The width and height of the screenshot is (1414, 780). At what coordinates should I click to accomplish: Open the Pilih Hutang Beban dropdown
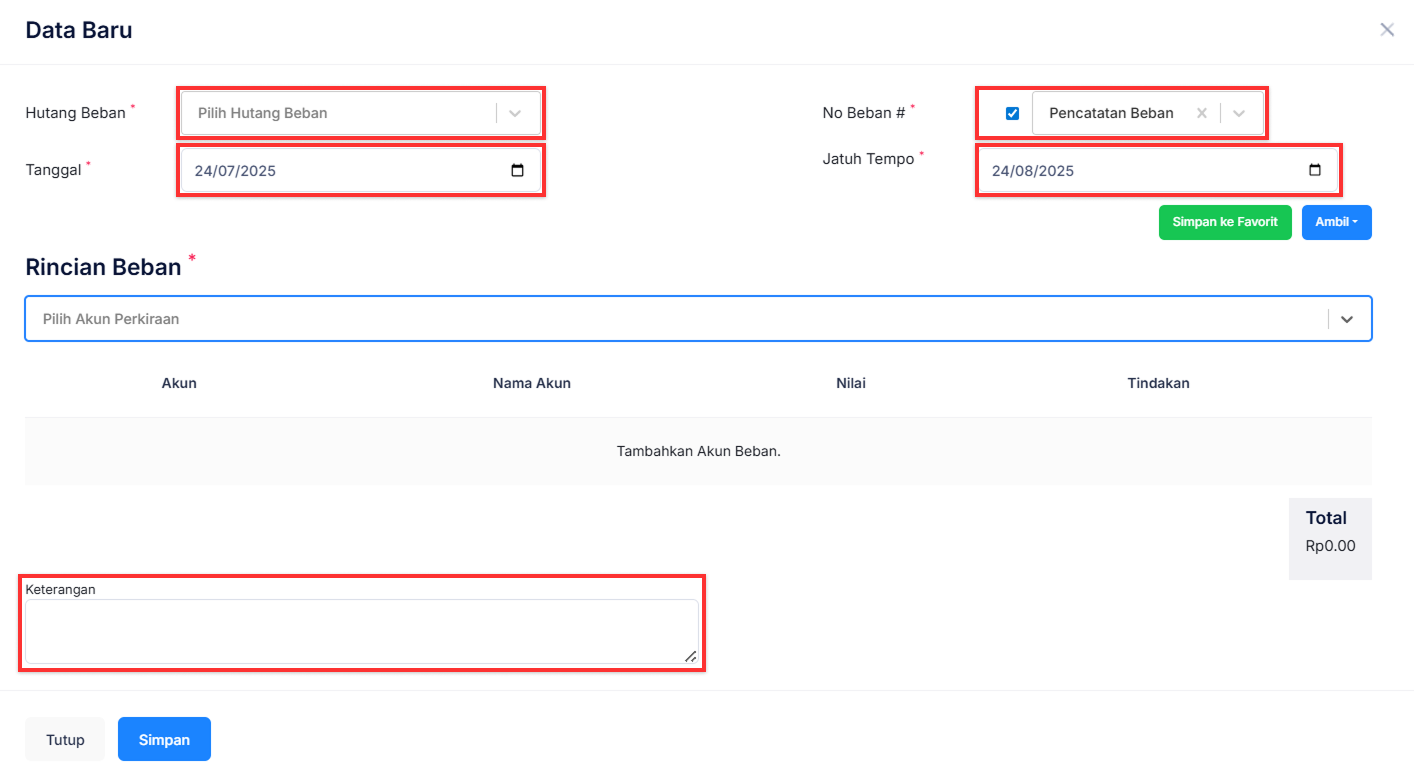(340, 113)
